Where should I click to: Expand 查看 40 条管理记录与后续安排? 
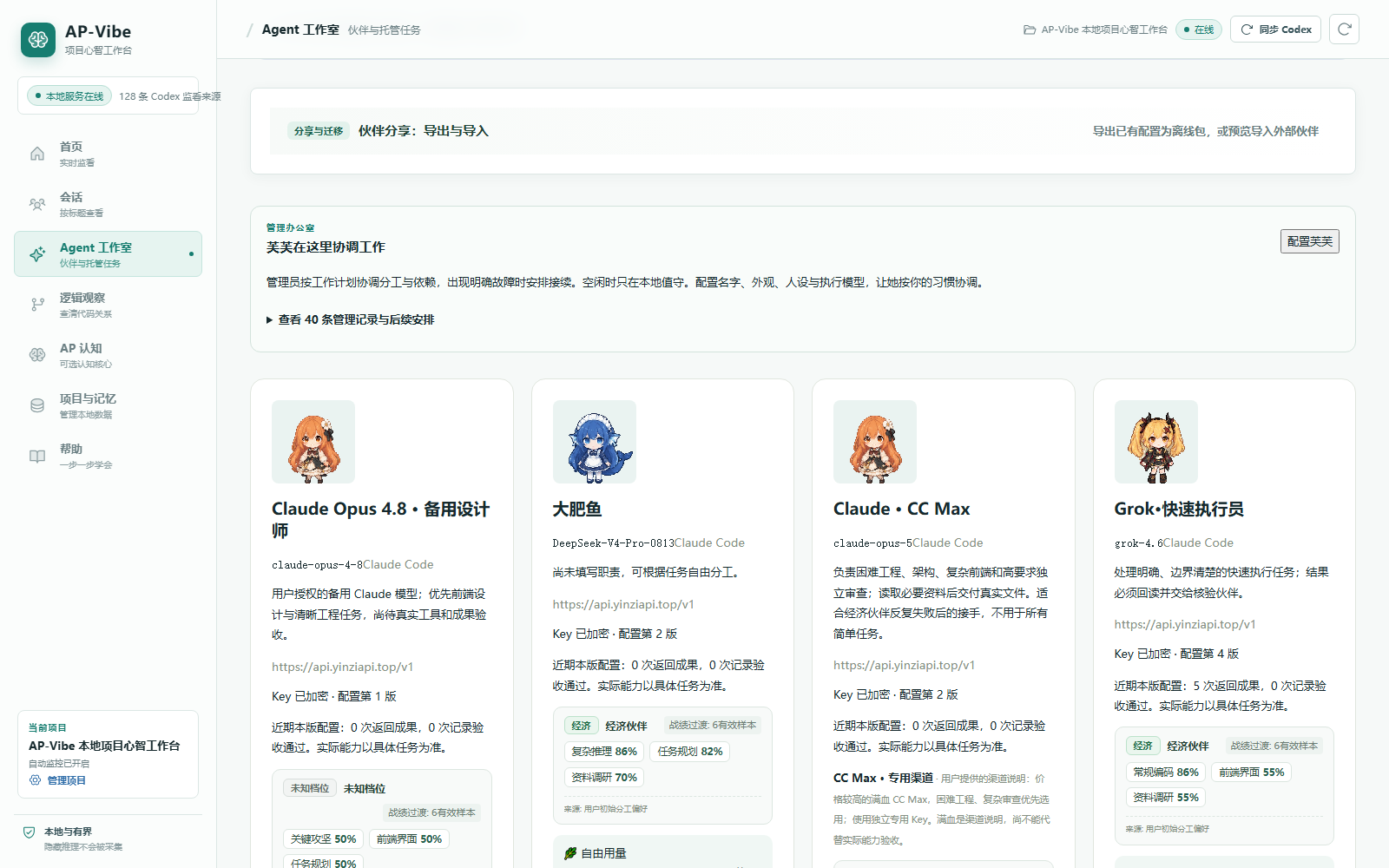pyautogui.click(x=350, y=319)
